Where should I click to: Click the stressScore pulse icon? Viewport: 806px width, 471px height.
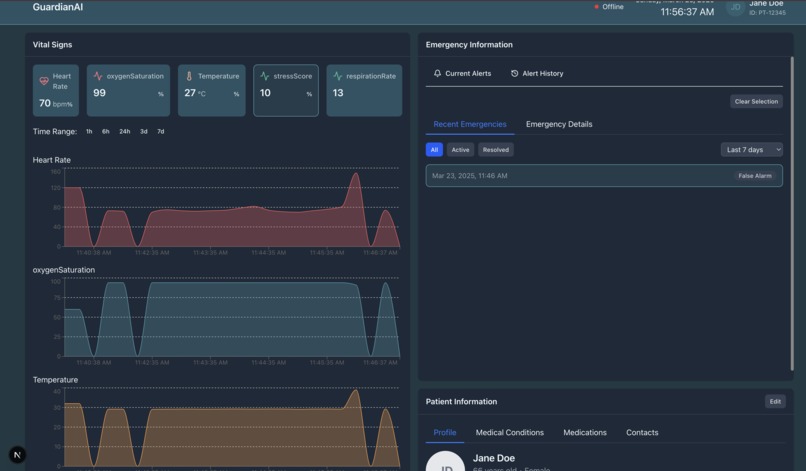[265, 76]
